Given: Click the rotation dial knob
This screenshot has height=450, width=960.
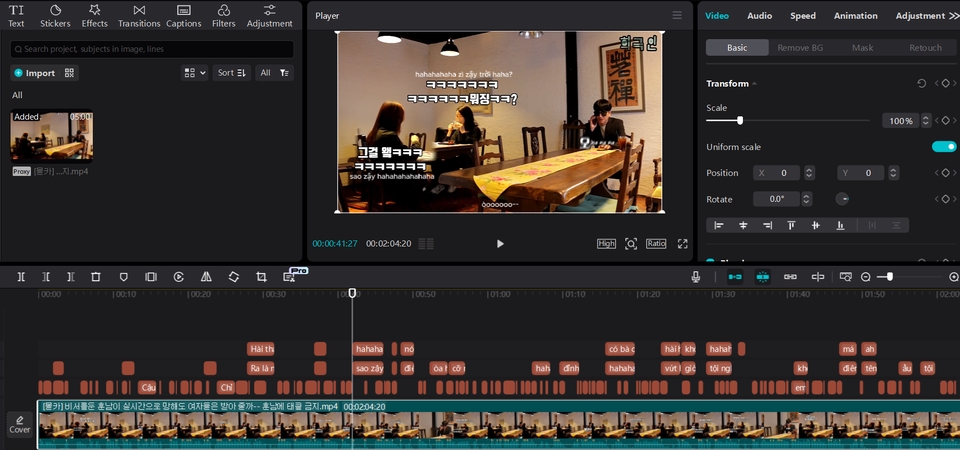Looking at the screenshot, I should point(842,199).
